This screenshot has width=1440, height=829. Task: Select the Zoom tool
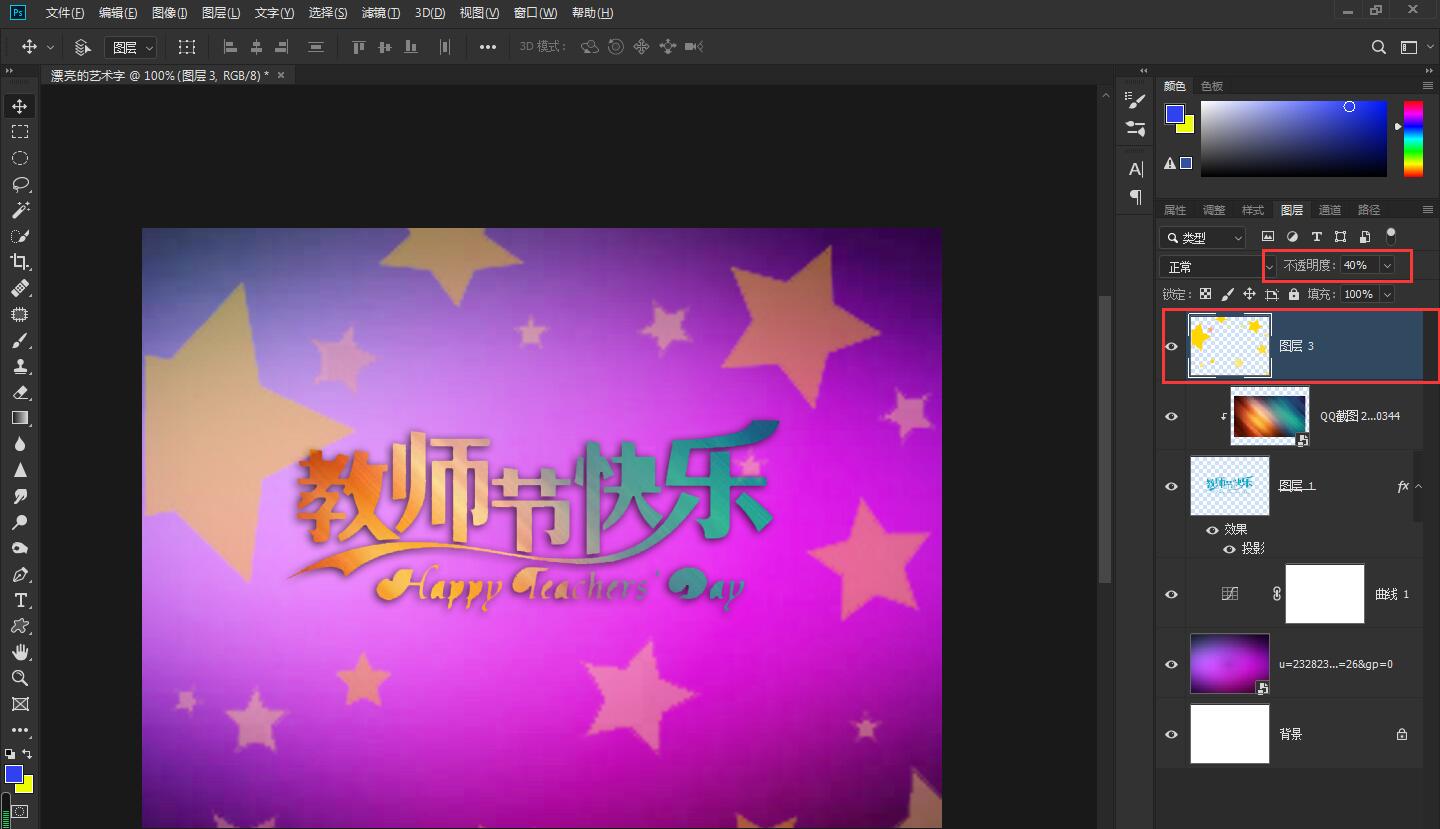tap(20, 678)
